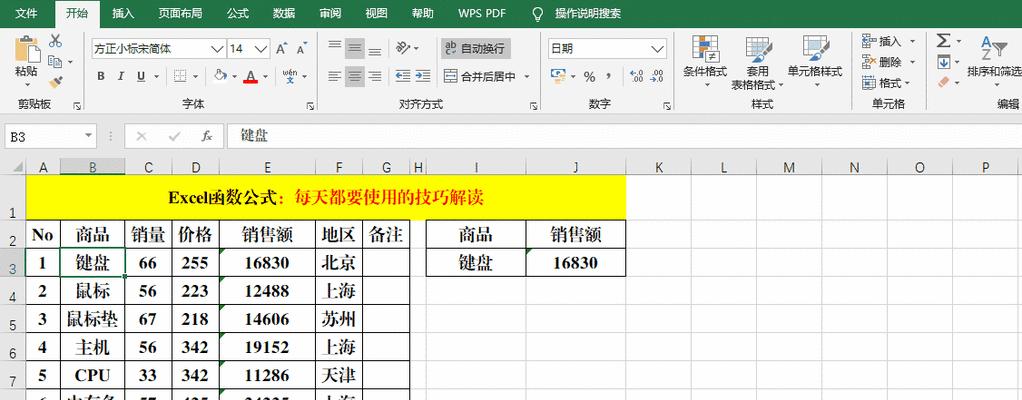Click the Fill Color paint bucket icon
This screenshot has height=400, width=1022.
[x=220, y=76]
